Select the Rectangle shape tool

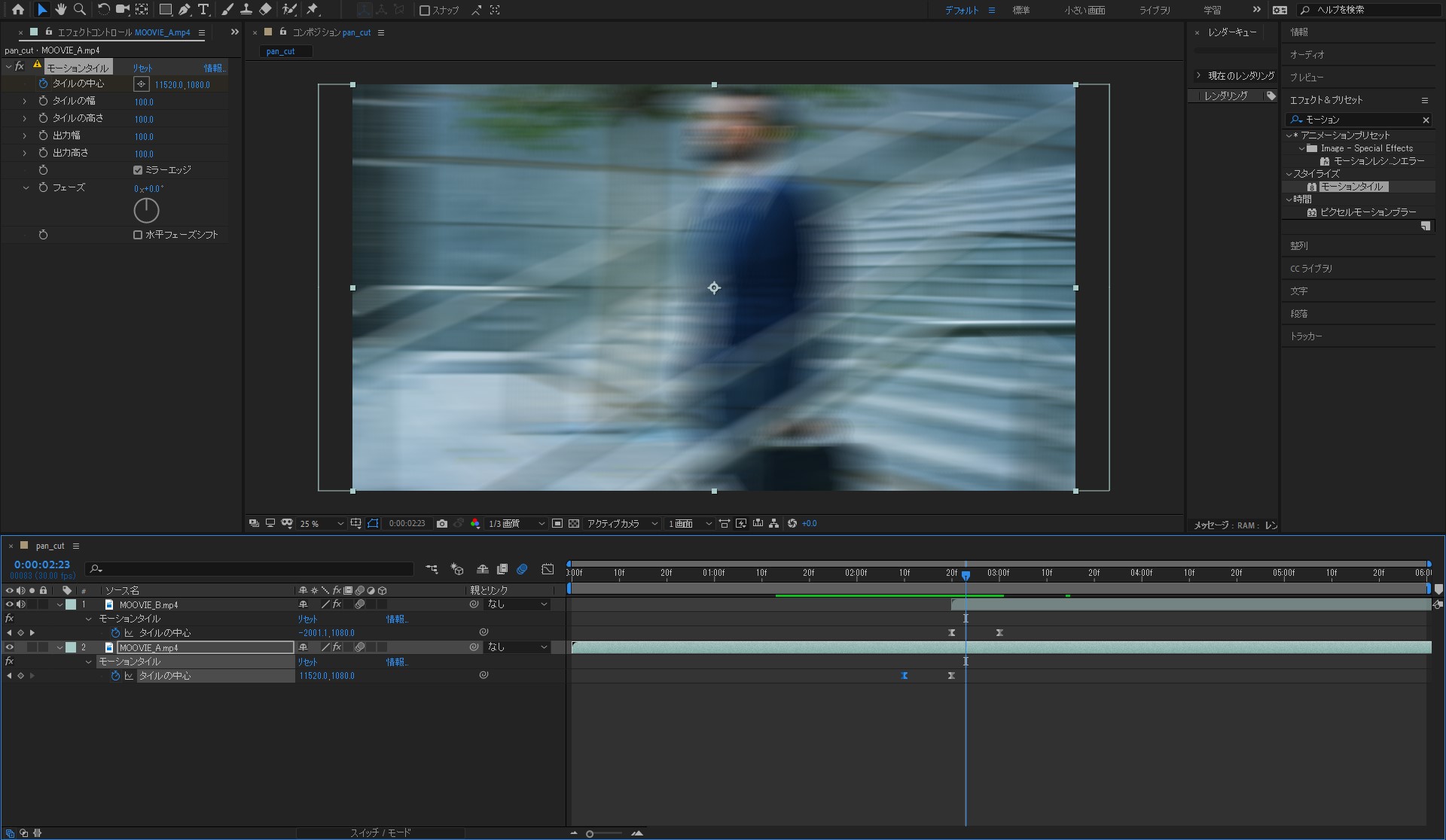(x=165, y=10)
